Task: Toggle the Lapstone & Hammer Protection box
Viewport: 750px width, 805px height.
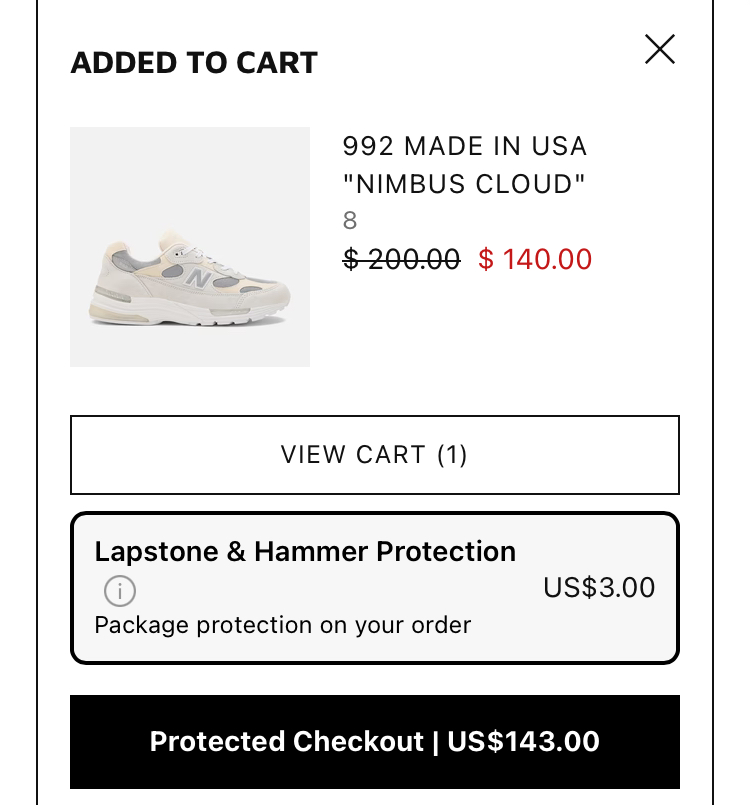Action: (x=375, y=588)
